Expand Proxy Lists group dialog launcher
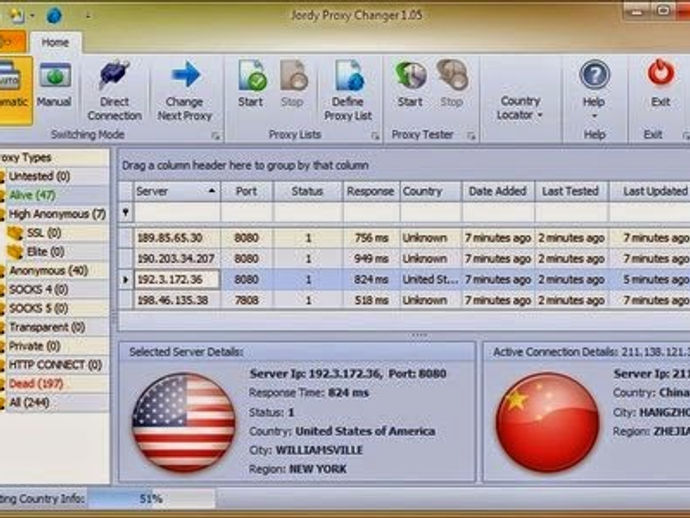This screenshot has height=518, width=690. pos(375,136)
